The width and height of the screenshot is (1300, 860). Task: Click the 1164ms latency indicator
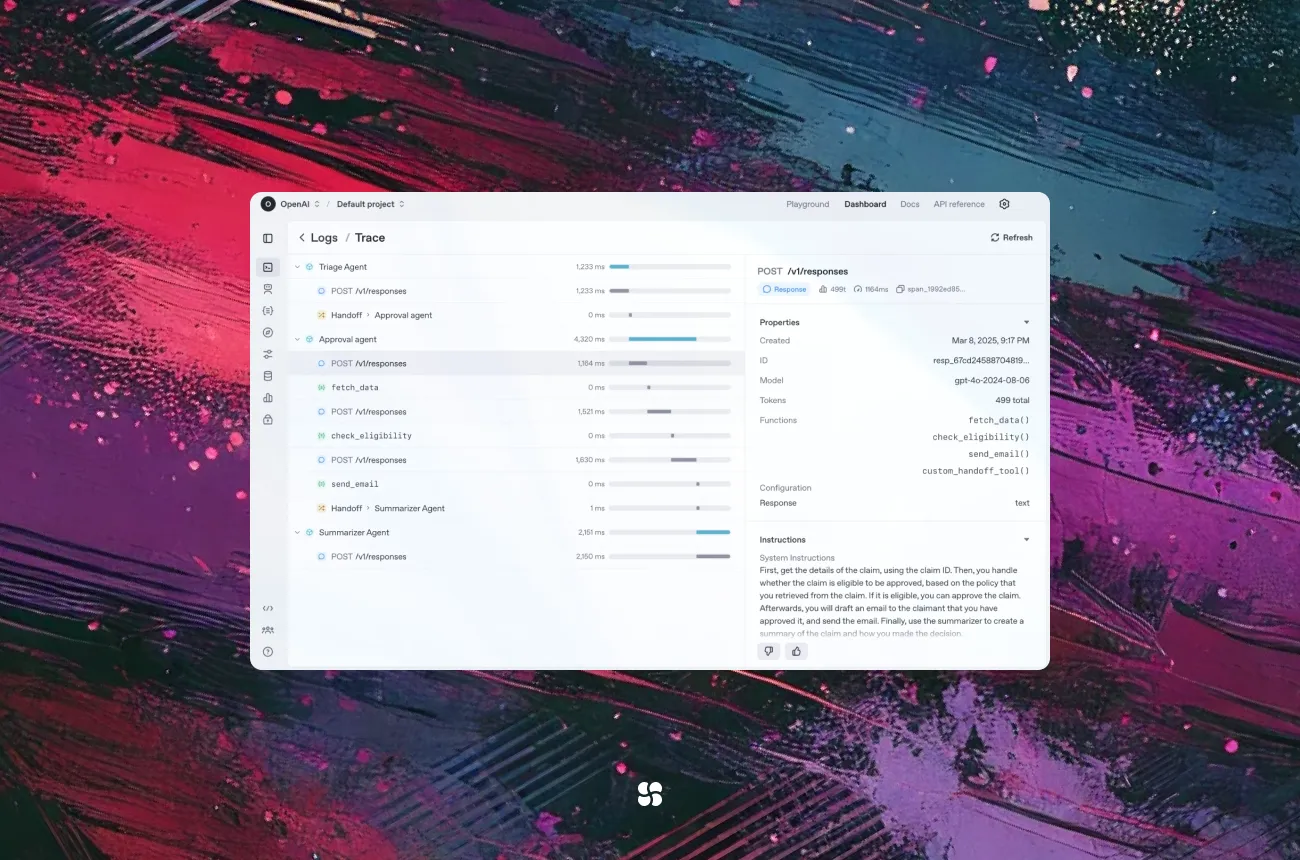pos(871,289)
